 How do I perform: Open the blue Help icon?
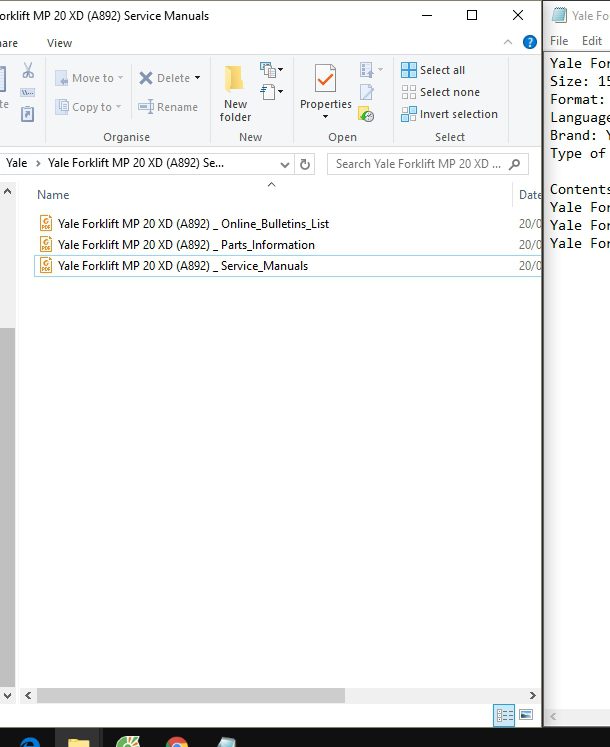coord(529,42)
